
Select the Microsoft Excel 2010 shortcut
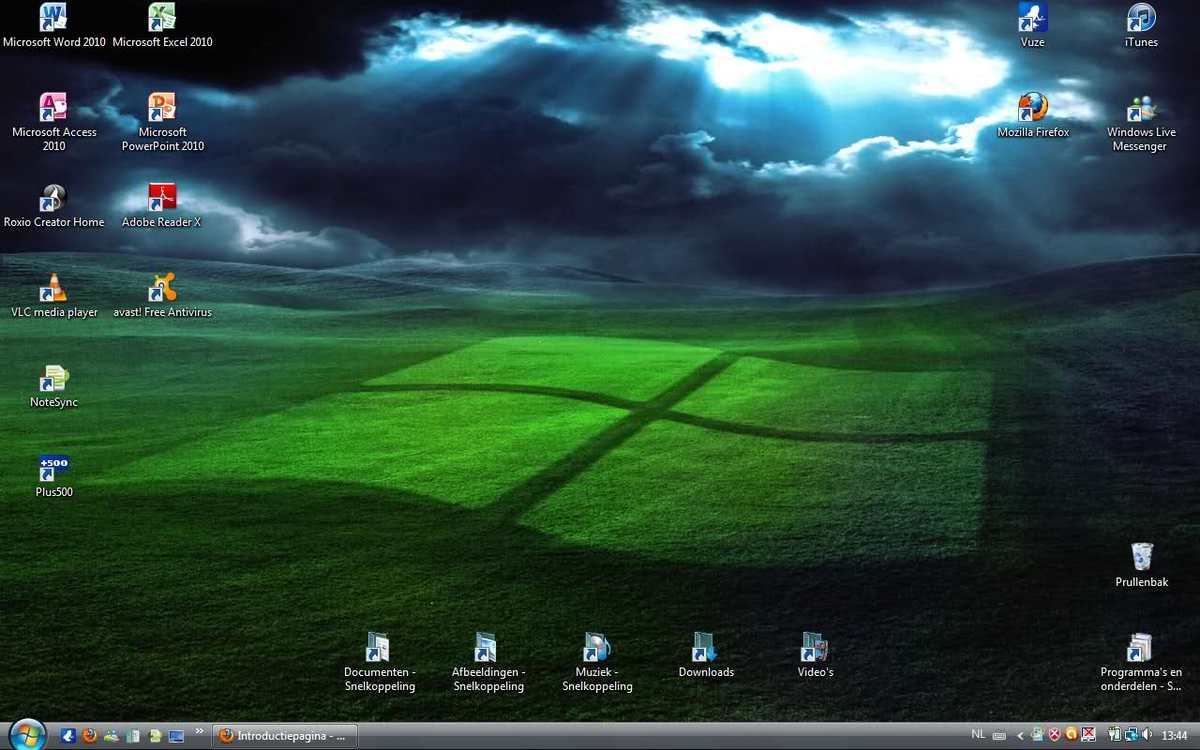162,18
